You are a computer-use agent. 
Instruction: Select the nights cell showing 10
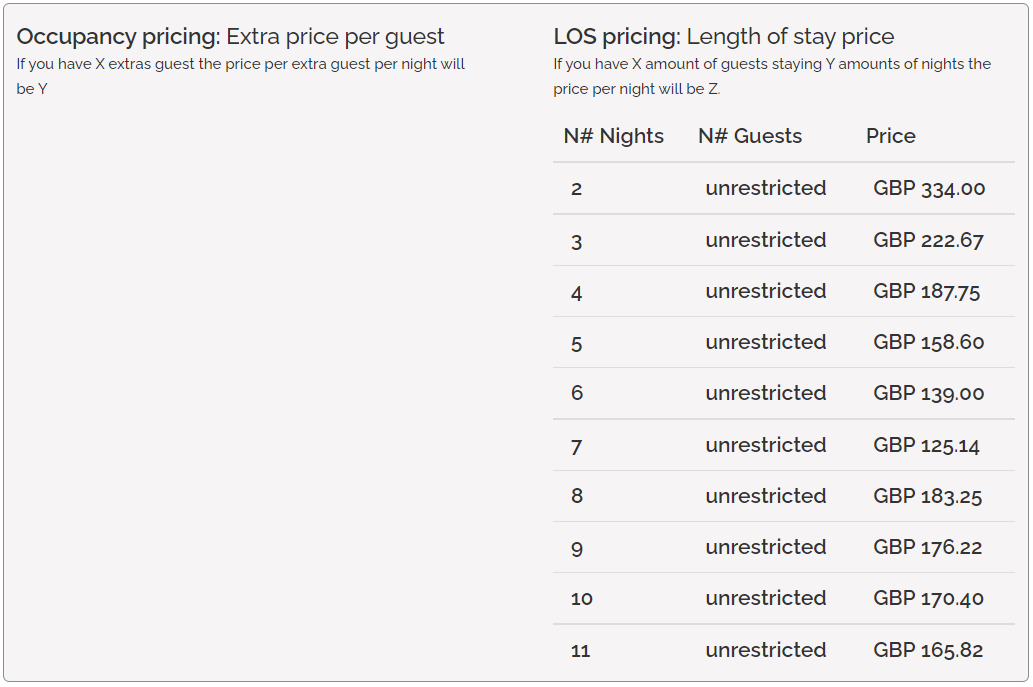point(582,599)
